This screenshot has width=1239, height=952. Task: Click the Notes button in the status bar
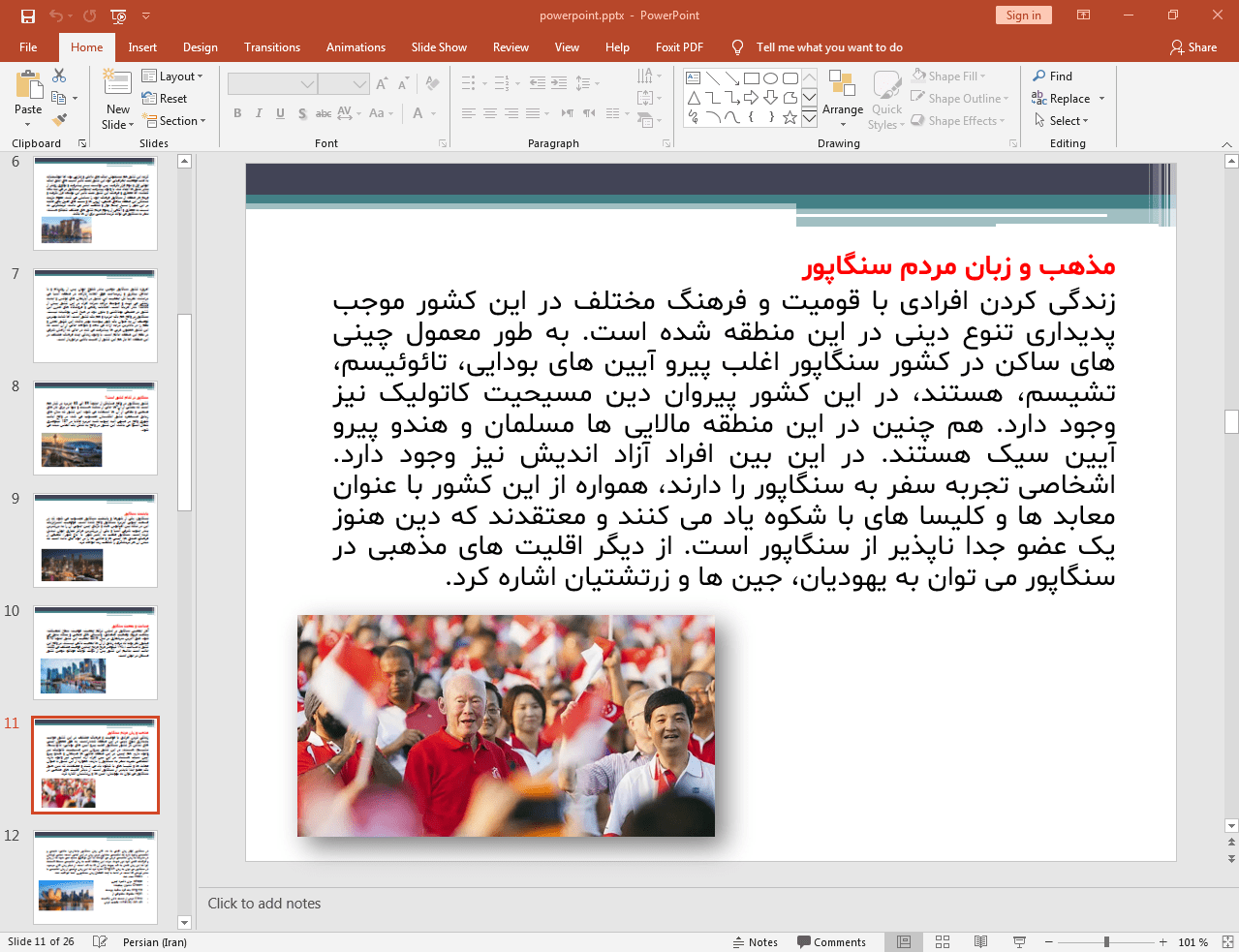click(x=756, y=942)
